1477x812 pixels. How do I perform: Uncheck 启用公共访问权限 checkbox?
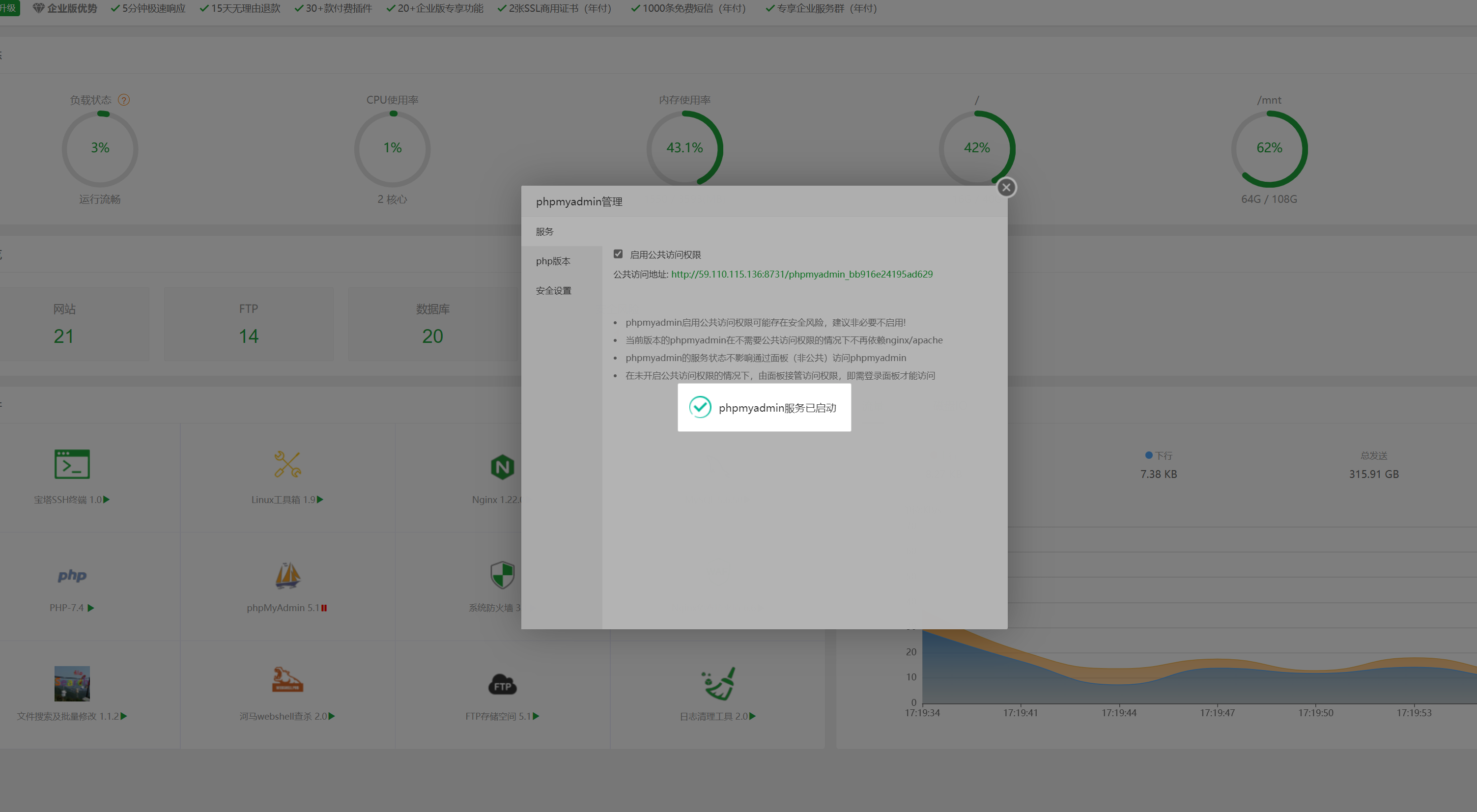click(618, 254)
